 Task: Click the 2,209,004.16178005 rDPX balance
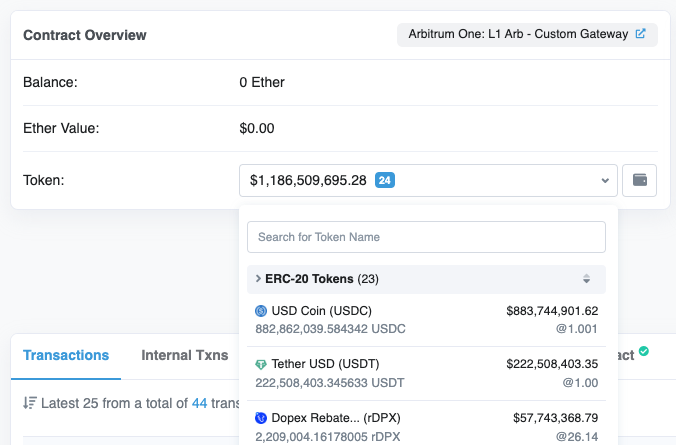click(328, 437)
